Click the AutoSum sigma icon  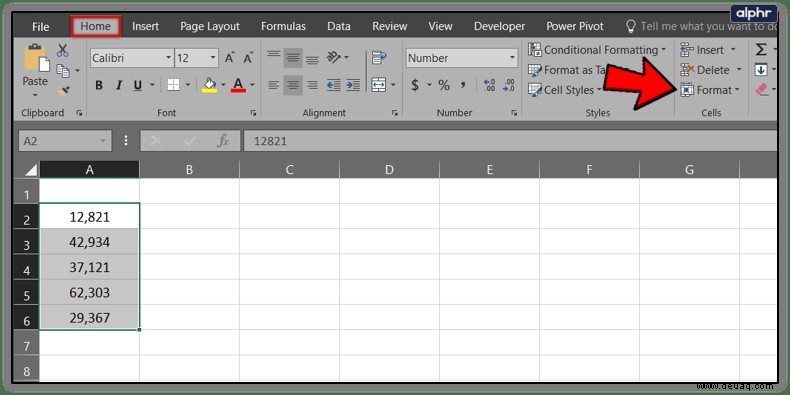coord(761,49)
